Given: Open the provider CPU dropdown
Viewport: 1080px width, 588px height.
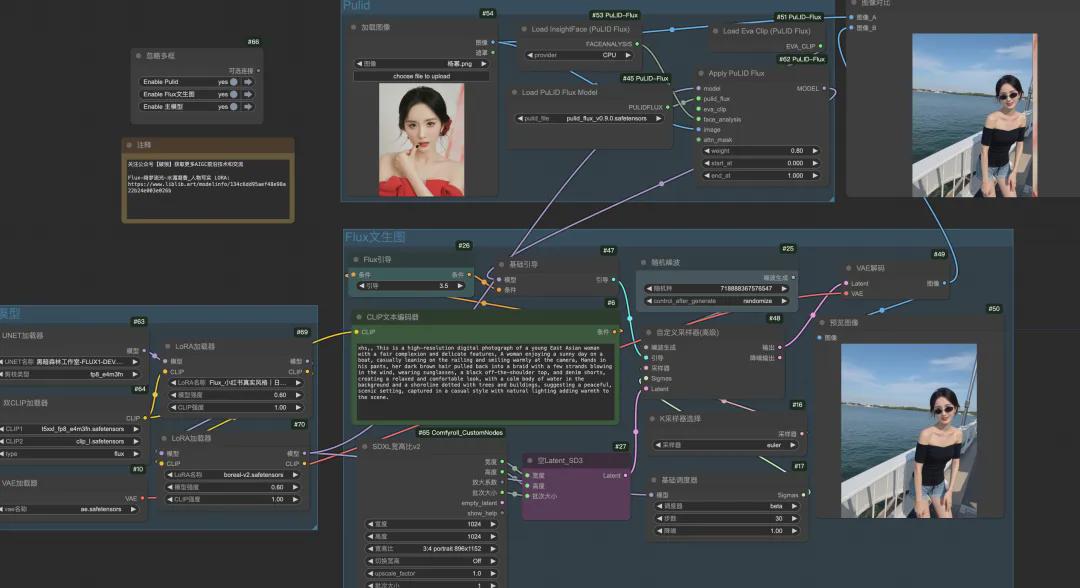Looking at the screenshot, I should coord(581,55).
